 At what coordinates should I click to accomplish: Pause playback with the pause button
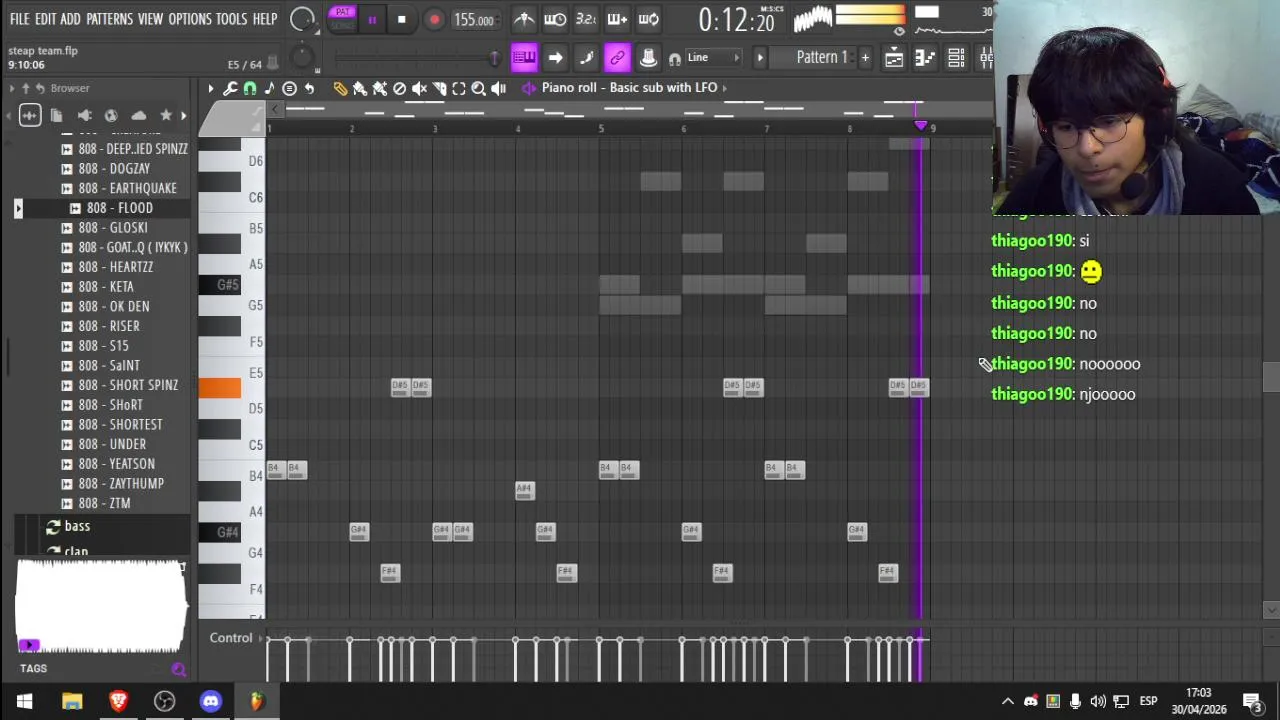[372, 20]
